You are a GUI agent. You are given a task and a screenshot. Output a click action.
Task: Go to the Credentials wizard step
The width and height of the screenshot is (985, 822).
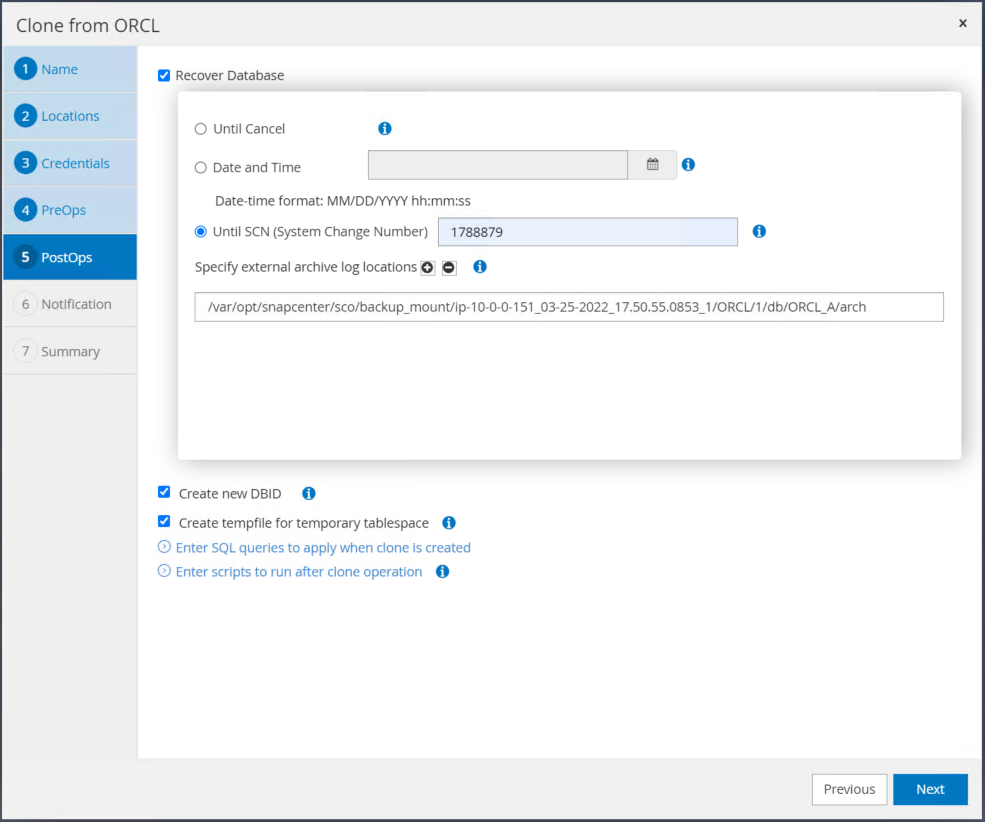(x=75, y=163)
